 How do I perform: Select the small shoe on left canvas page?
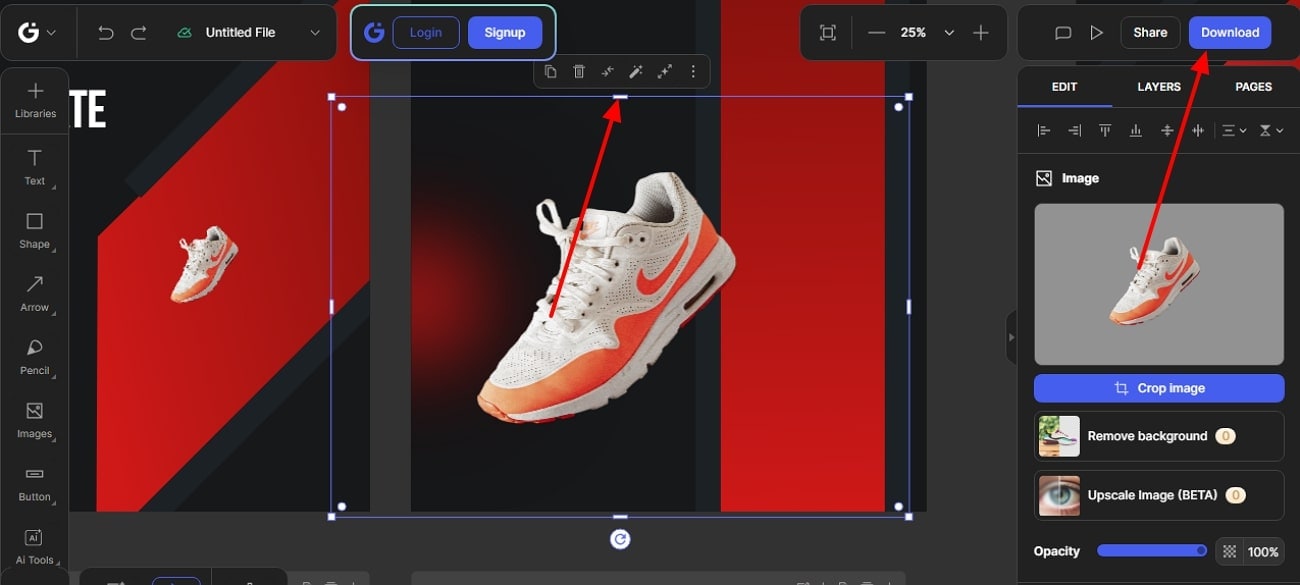point(205,265)
